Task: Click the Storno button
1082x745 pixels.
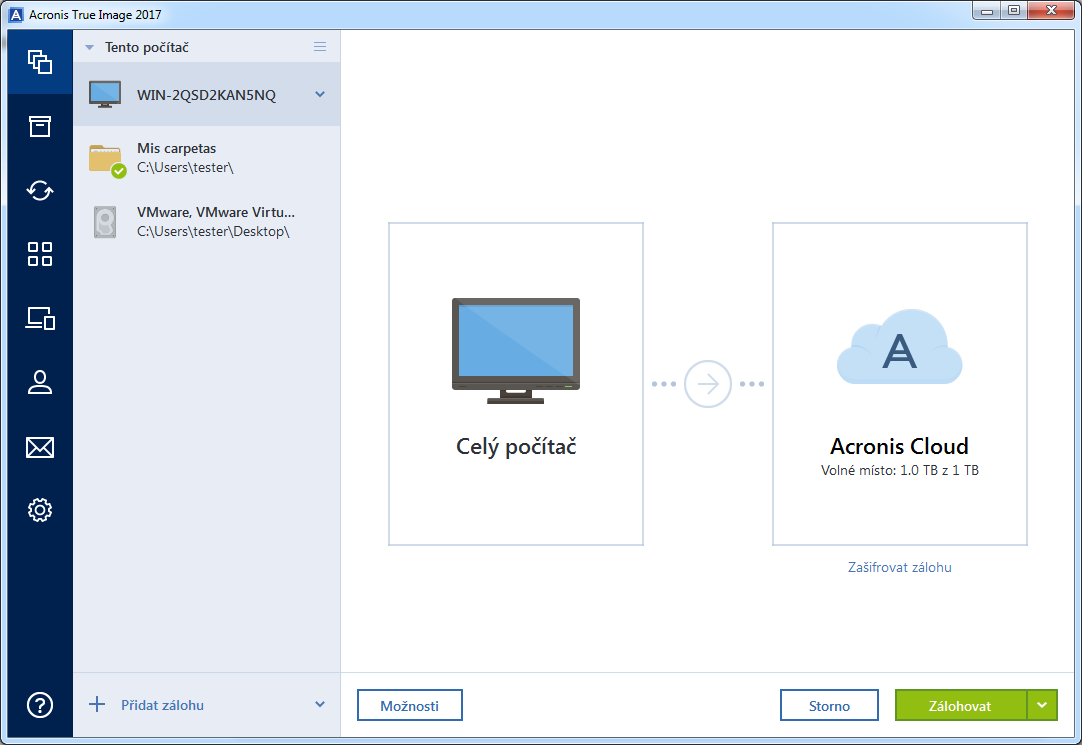Action: tap(829, 705)
